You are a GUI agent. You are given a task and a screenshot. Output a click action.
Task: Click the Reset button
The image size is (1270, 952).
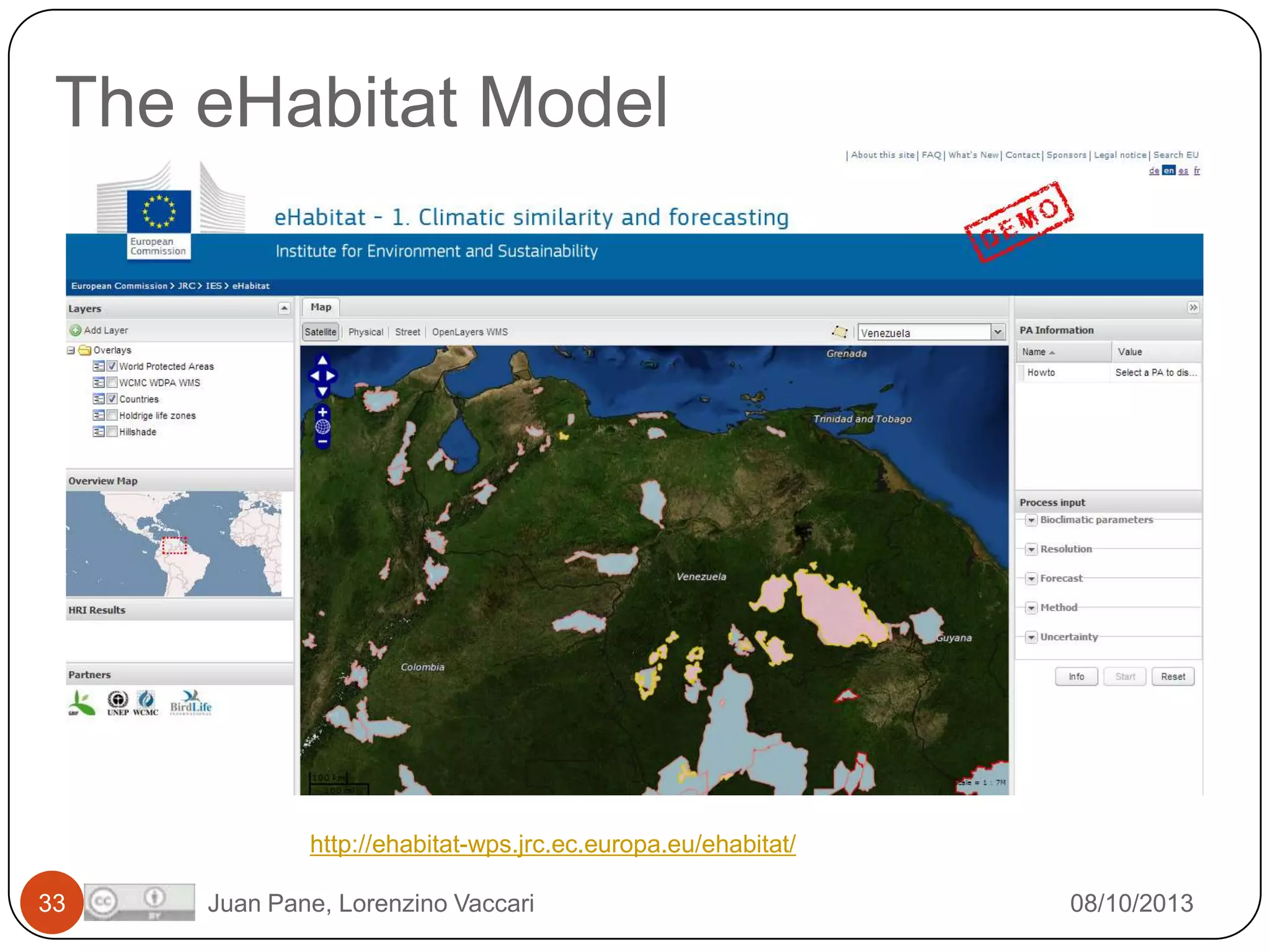click(x=1173, y=677)
